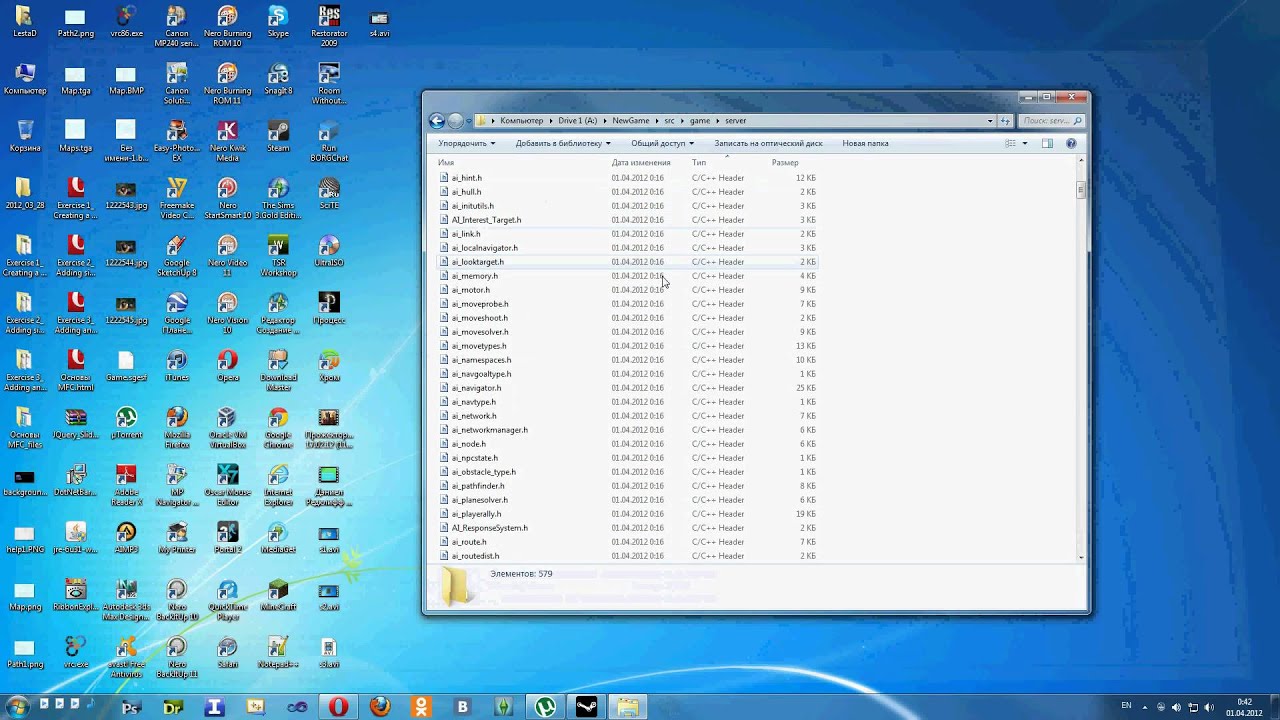The height and width of the screenshot is (720, 1280).
Task: Select the Google Chrome desktop shortcut
Action: tap(278, 429)
